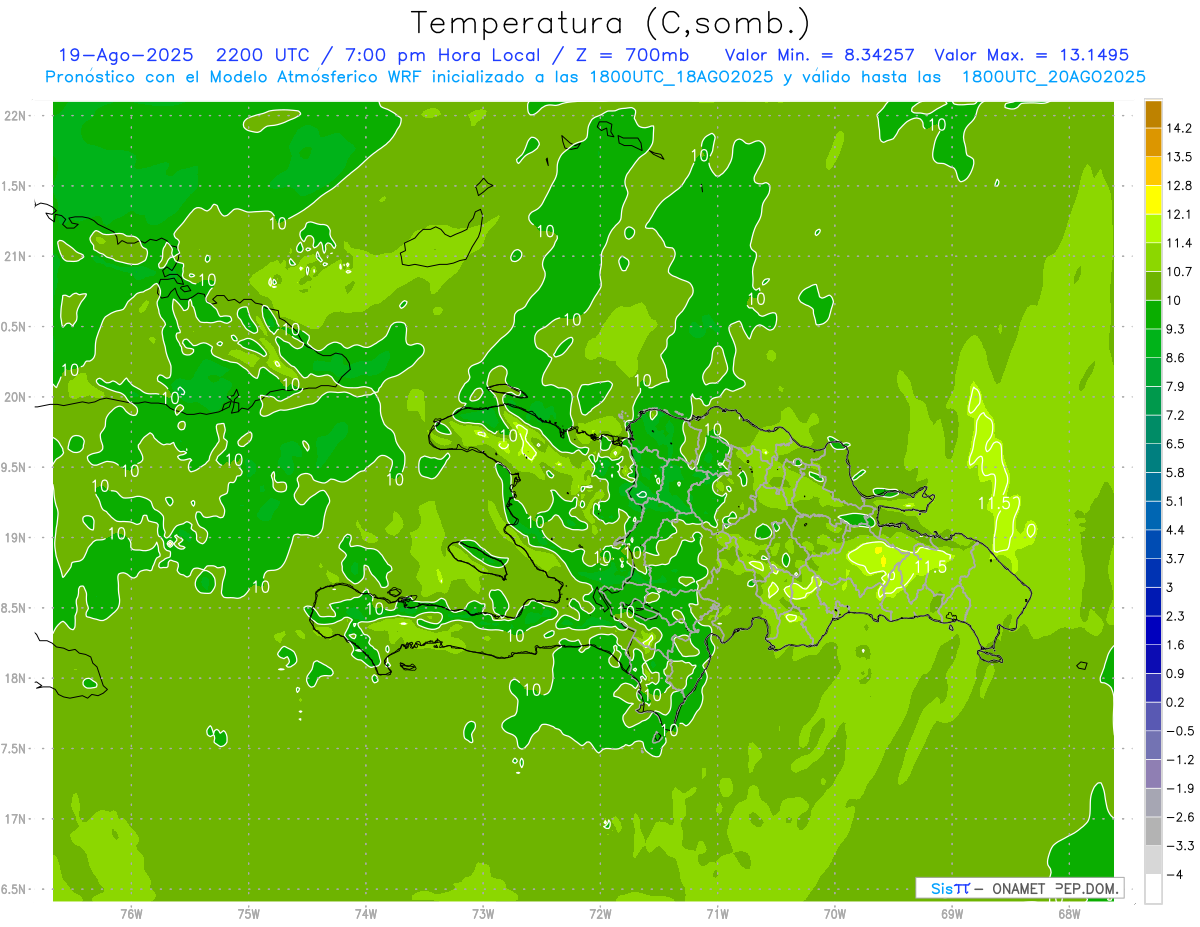This screenshot has width=1200, height=927.
Task: Select the 'Z = 700mb' level text
Action: (633, 56)
